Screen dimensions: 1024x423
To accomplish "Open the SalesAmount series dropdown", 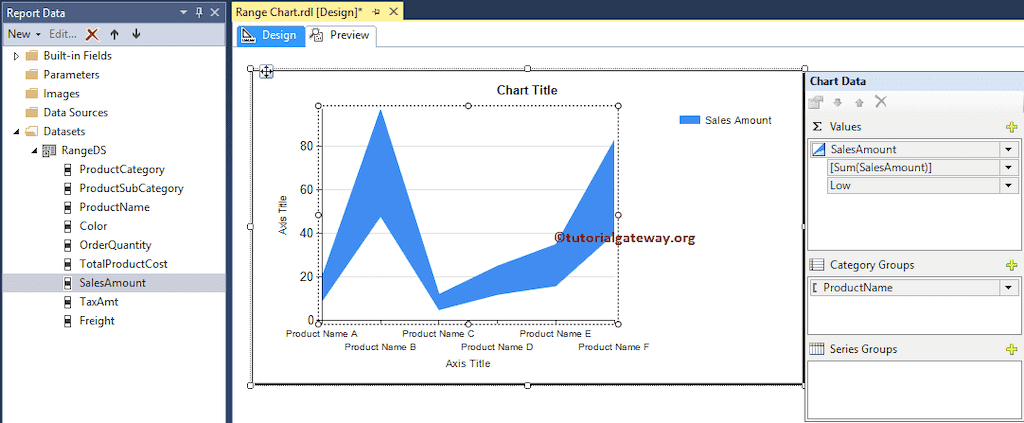I will click(1008, 149).
